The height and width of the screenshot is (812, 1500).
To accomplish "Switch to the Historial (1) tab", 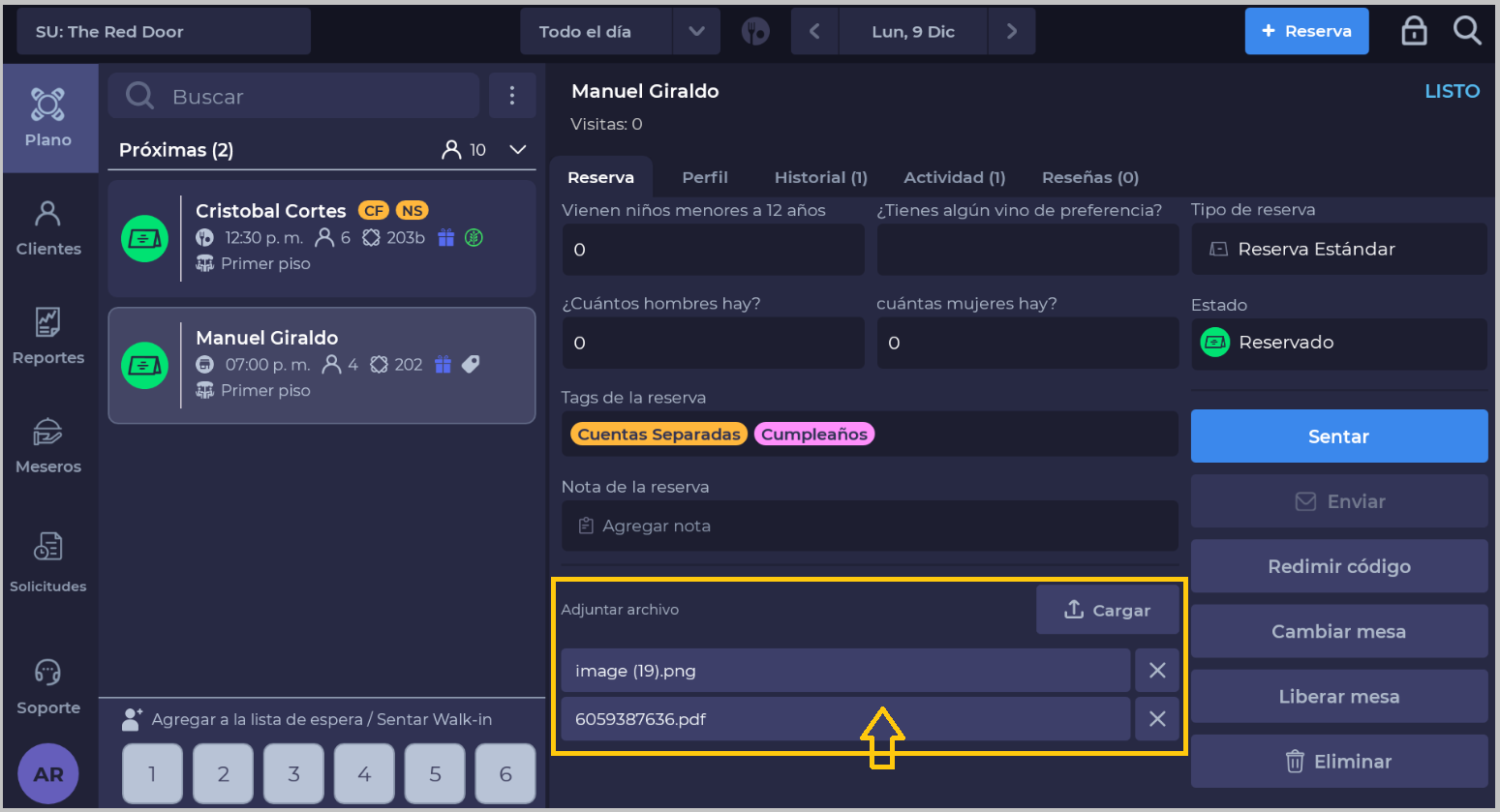I will pos(821,177).
